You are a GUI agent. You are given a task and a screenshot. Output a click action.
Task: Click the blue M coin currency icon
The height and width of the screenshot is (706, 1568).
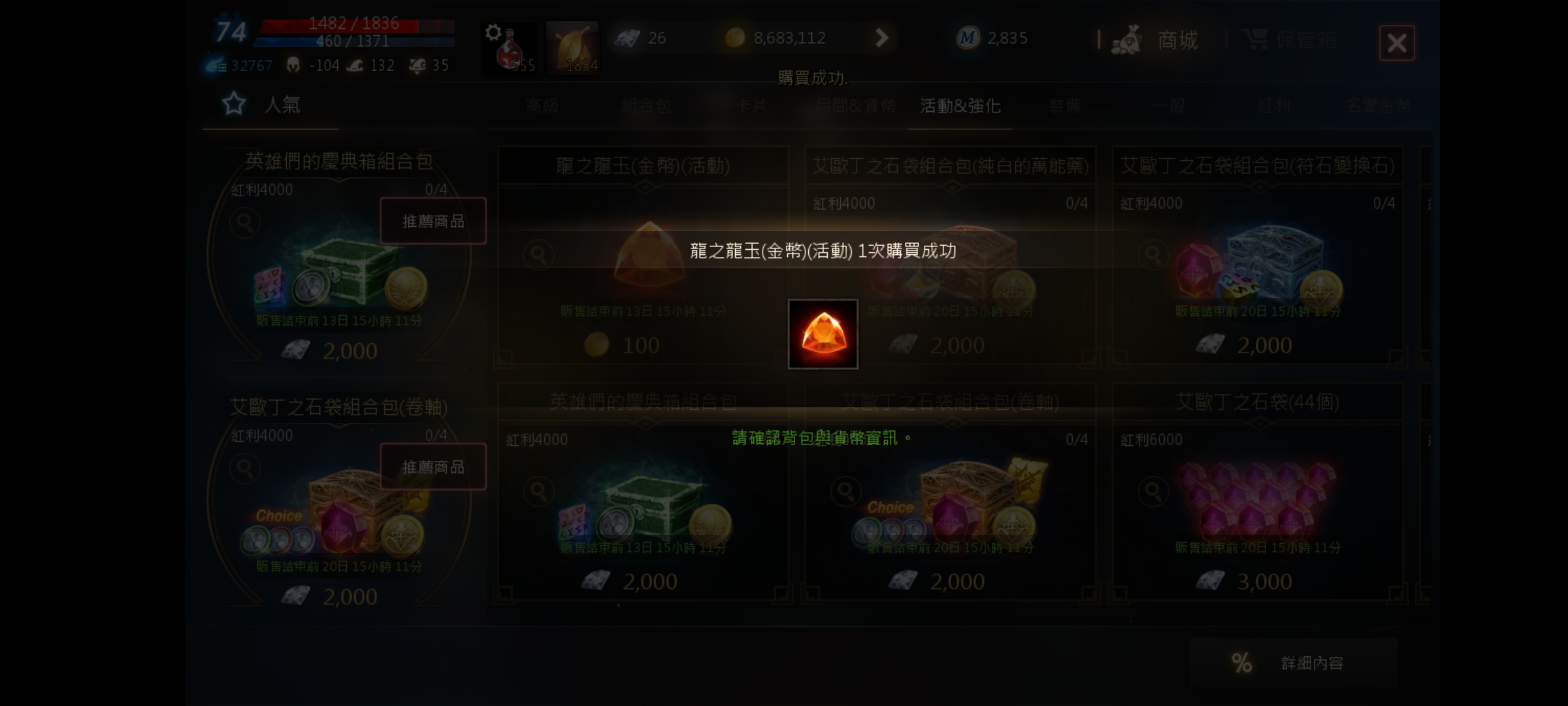coord(968,38)
